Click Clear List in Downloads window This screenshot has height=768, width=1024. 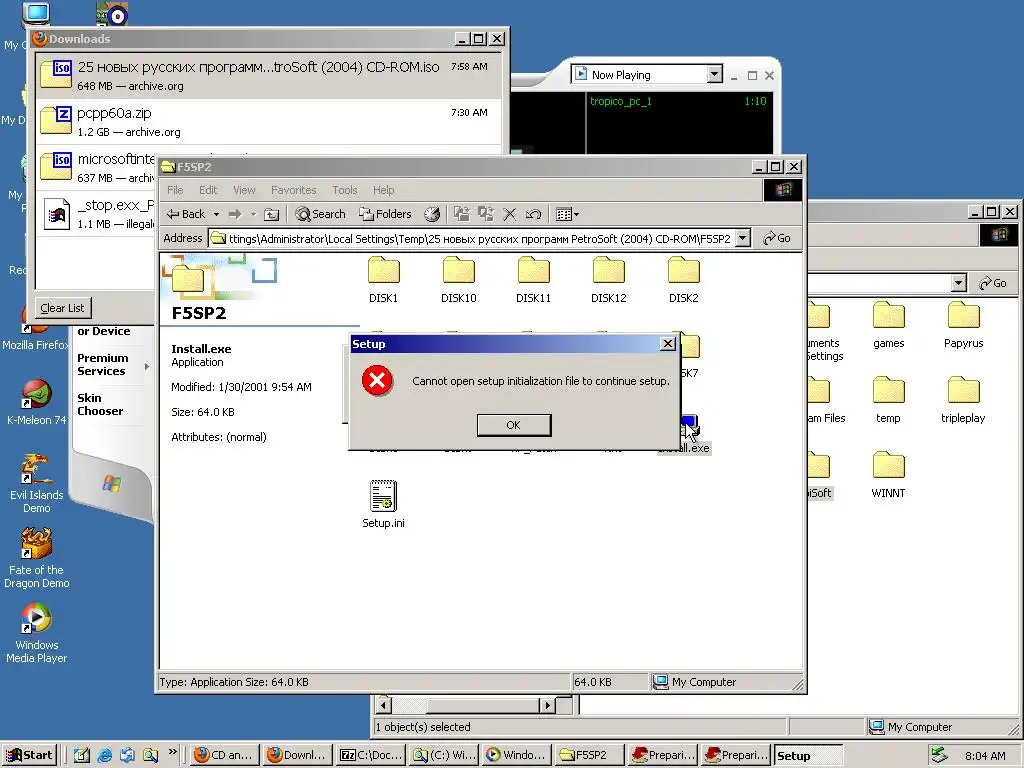(x=62, y=308)
